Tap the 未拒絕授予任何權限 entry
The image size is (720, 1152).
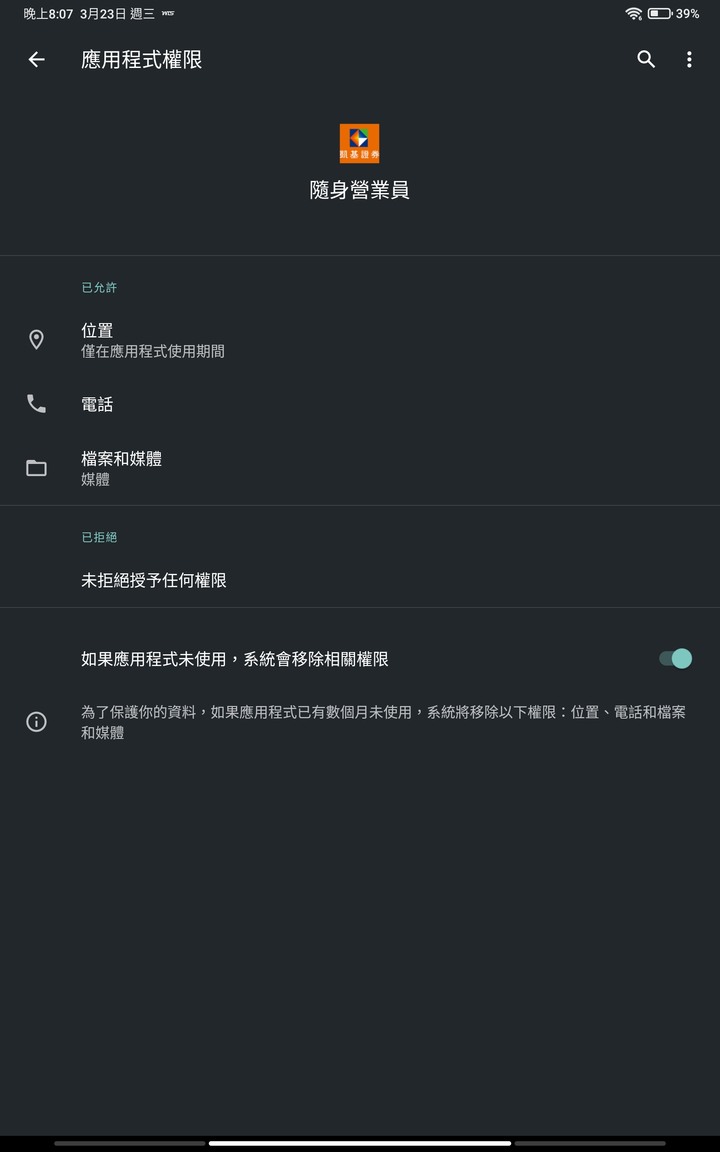pos(154,580)
